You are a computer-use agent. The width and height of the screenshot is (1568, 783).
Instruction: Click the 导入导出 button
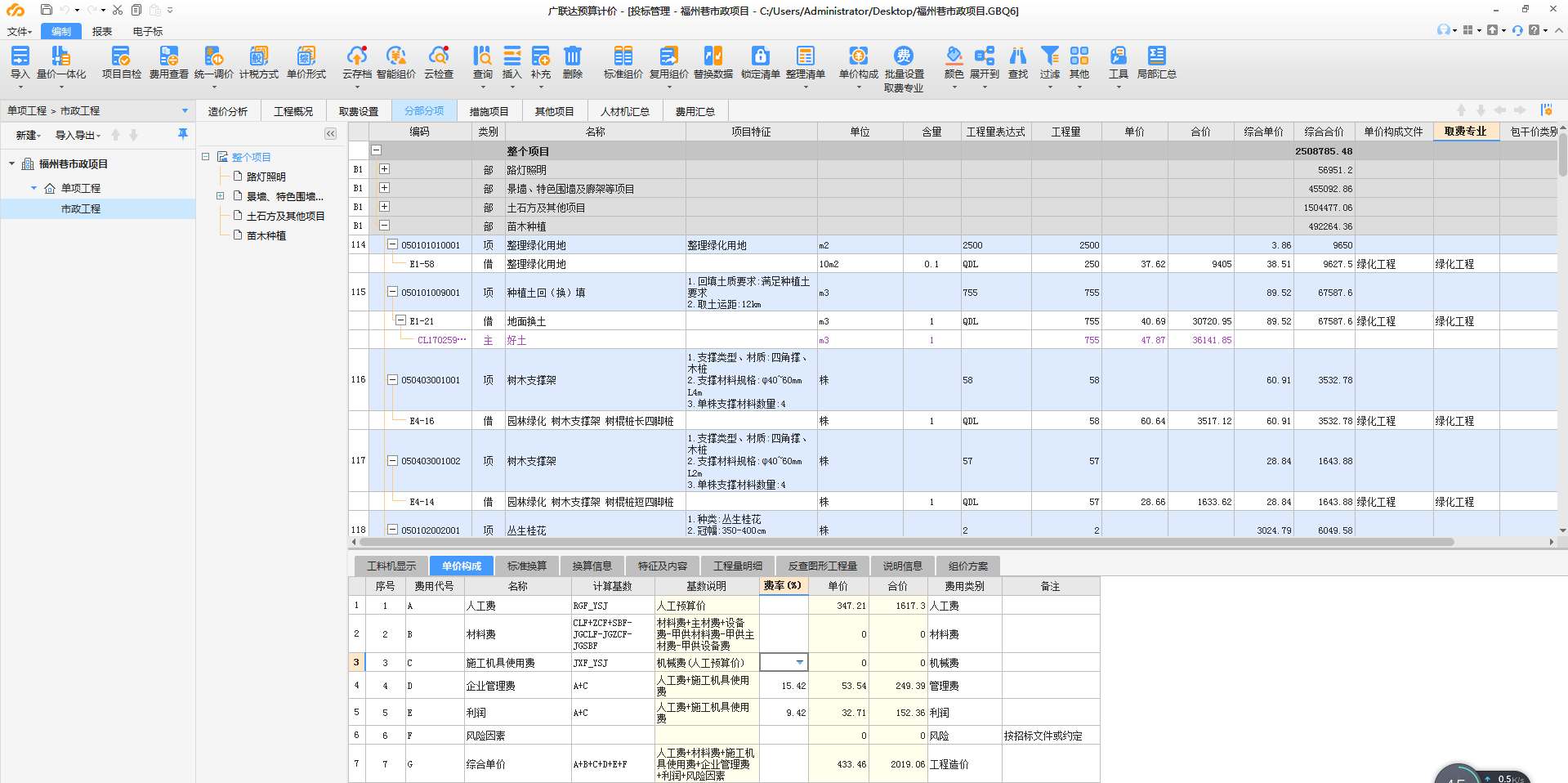[78, 135]
